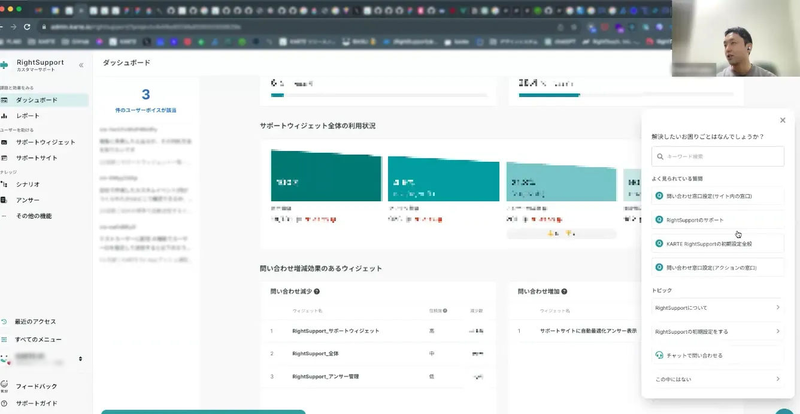800x414 pixels.
Task: Open 問い合わせ窓口設定(サイト内の窓口) question
Action: (717, 196)
